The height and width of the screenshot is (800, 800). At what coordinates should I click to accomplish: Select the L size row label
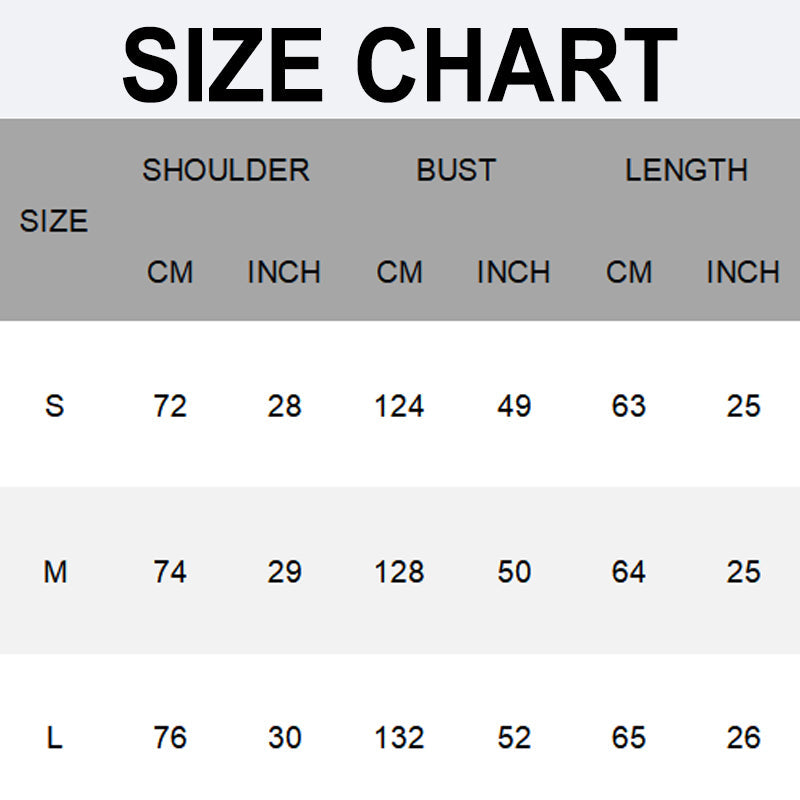tap(55, 738)
